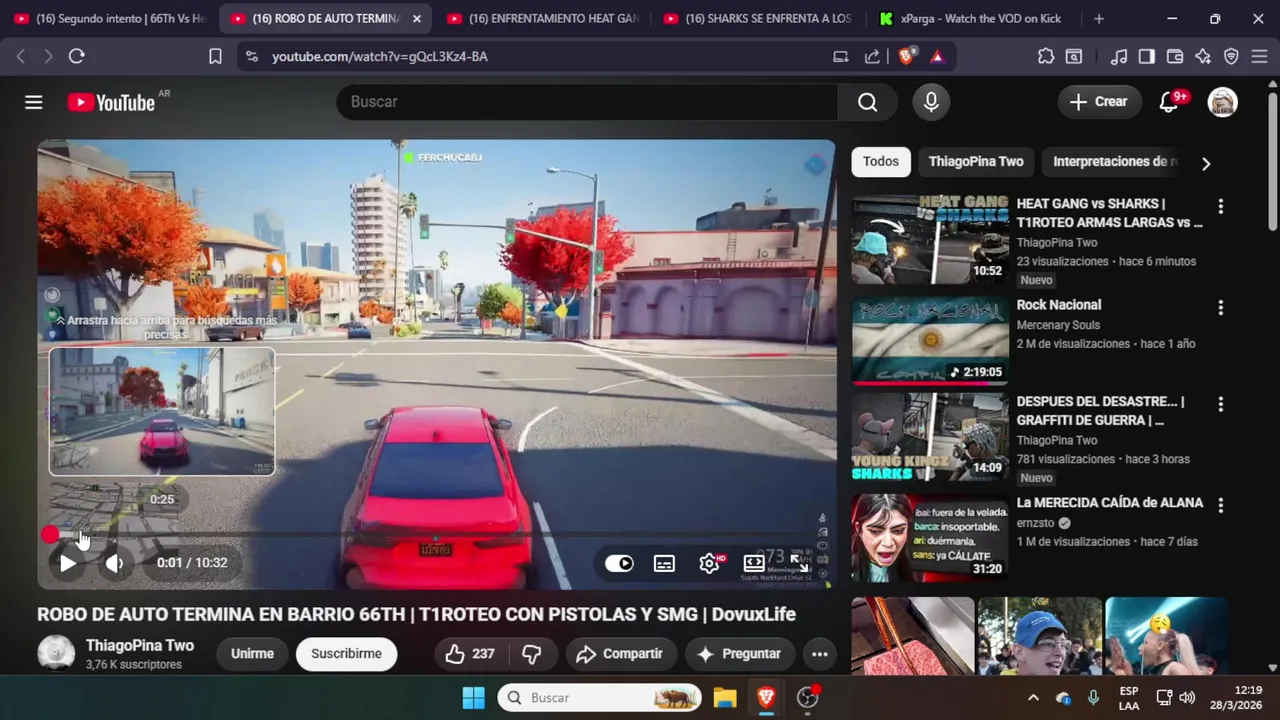Screen dimensions: 1280x720
Task: Open options for La MERECIDA CAÍDA de ALANA
Action: (1220, 506)
